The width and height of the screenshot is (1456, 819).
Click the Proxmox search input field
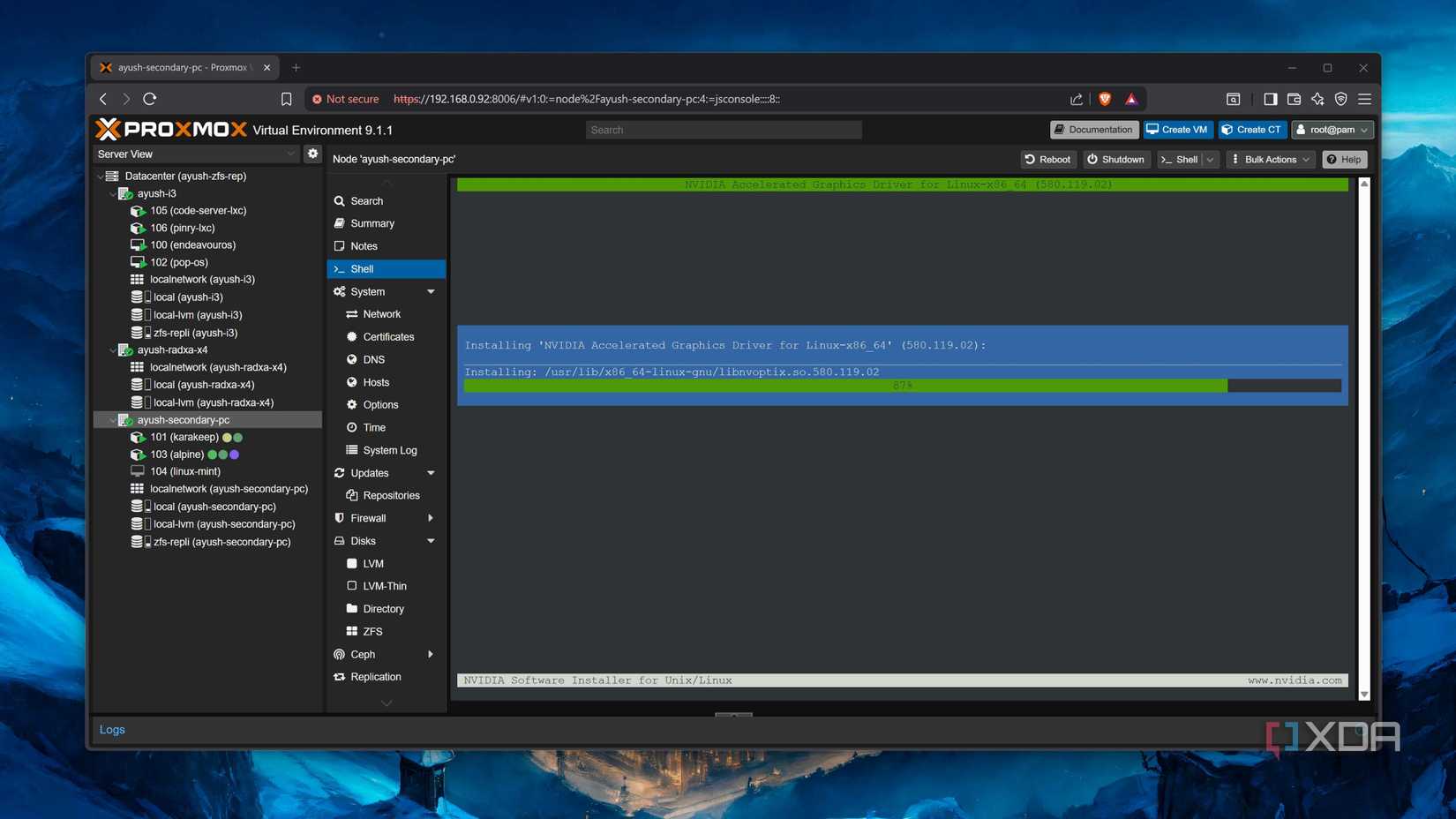coord(724,130)
